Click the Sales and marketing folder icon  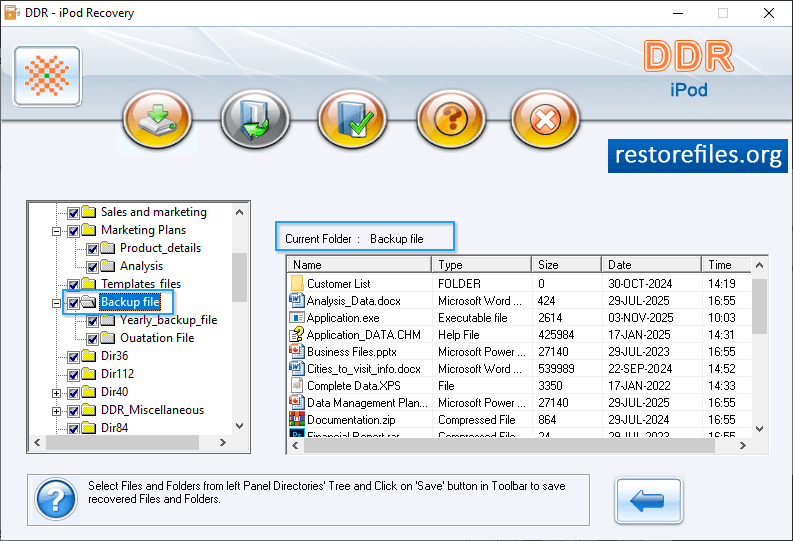point(89,211)
